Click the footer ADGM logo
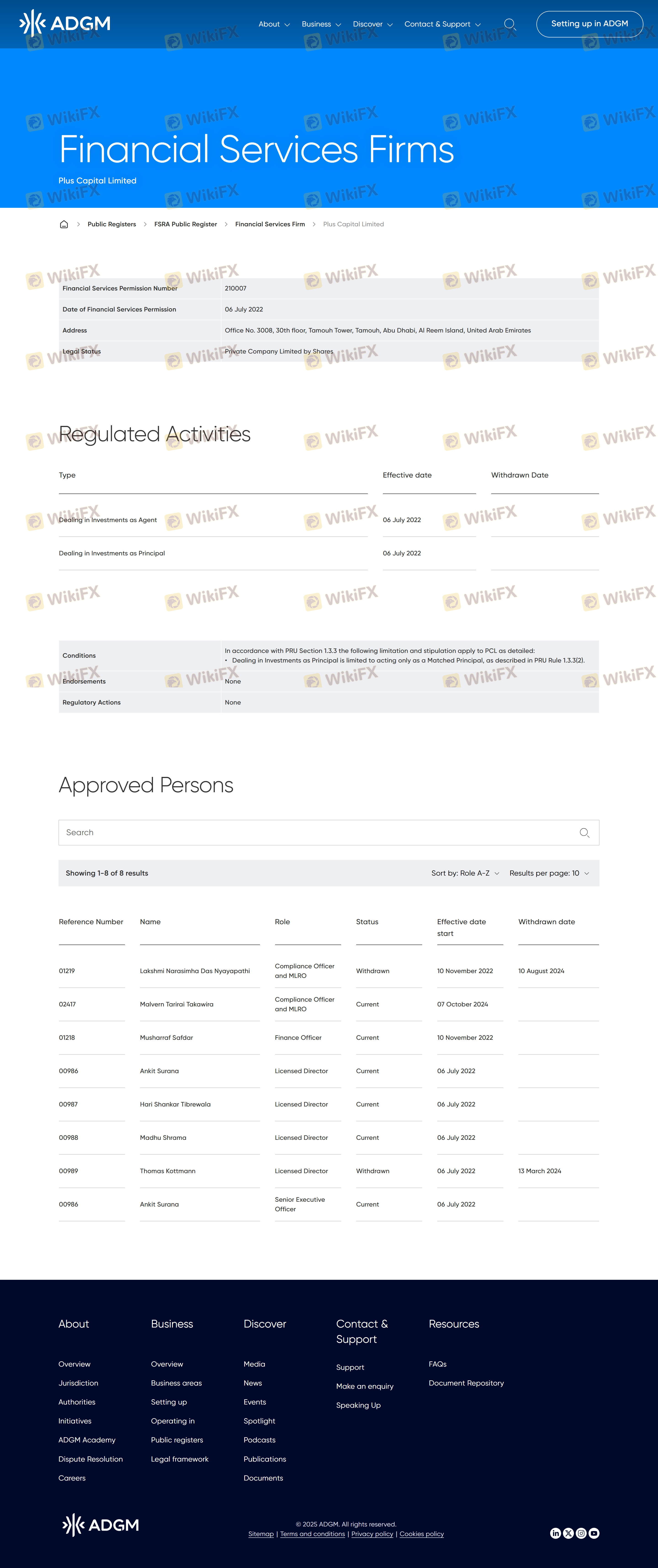 [x=101, y=1525]
